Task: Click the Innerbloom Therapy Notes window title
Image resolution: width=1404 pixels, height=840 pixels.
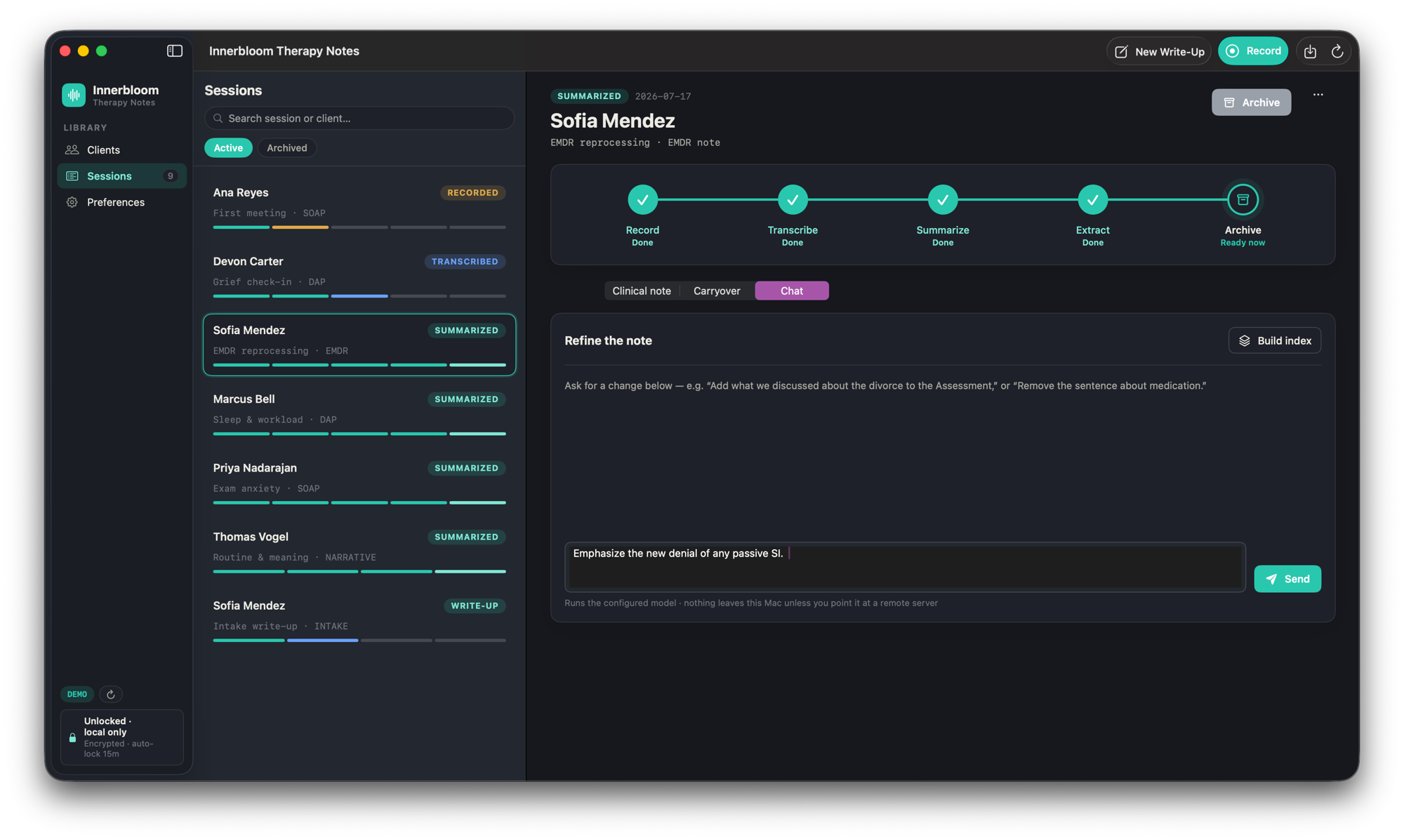Action: (x=284, y=51)
